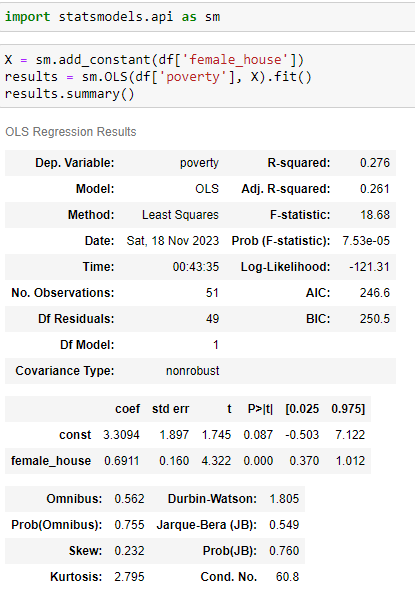Click the Adj. R-squared value 0.261

[x=375, y=189]
